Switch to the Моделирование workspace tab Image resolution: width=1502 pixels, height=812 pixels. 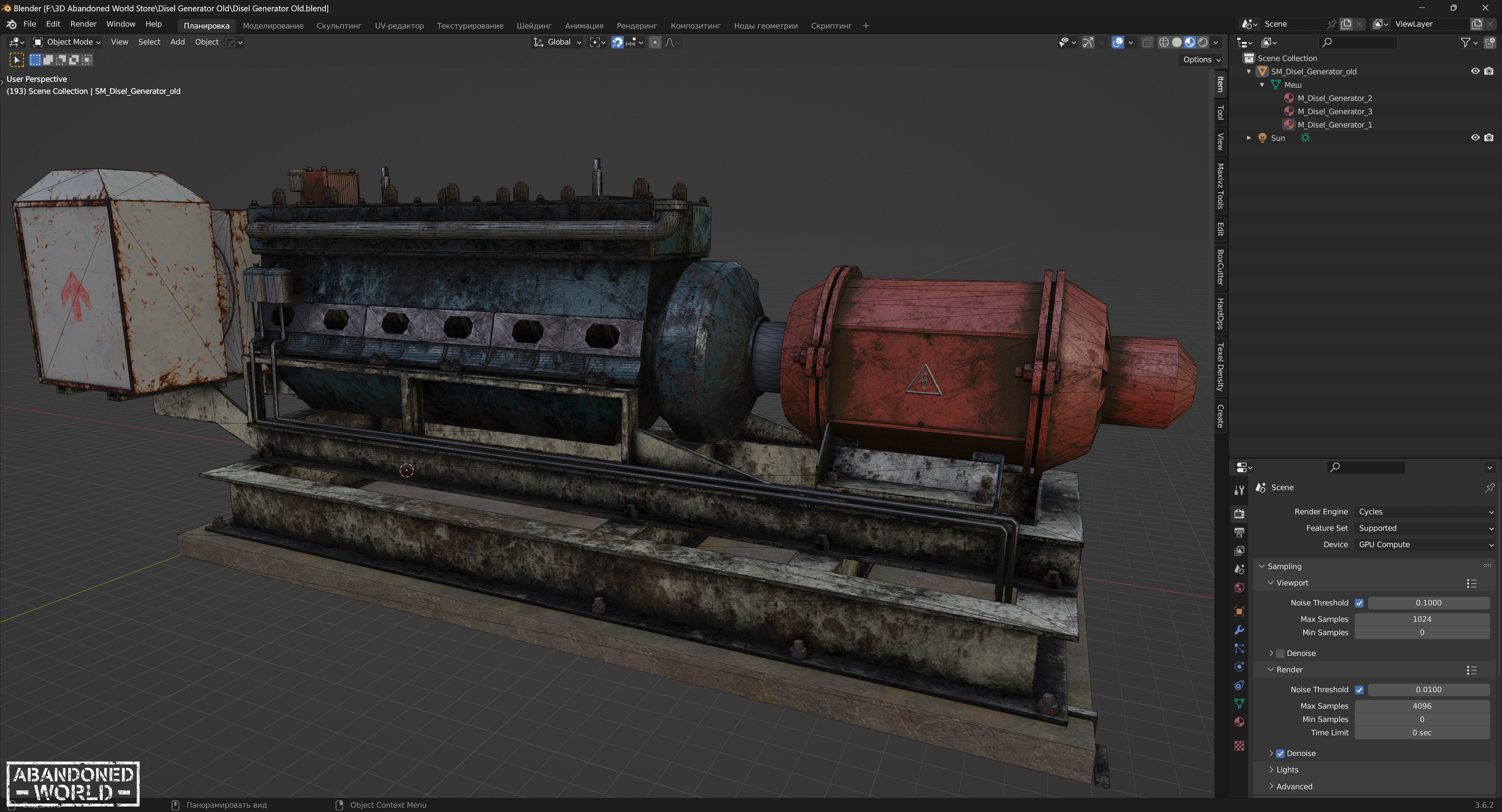[273, 26]
